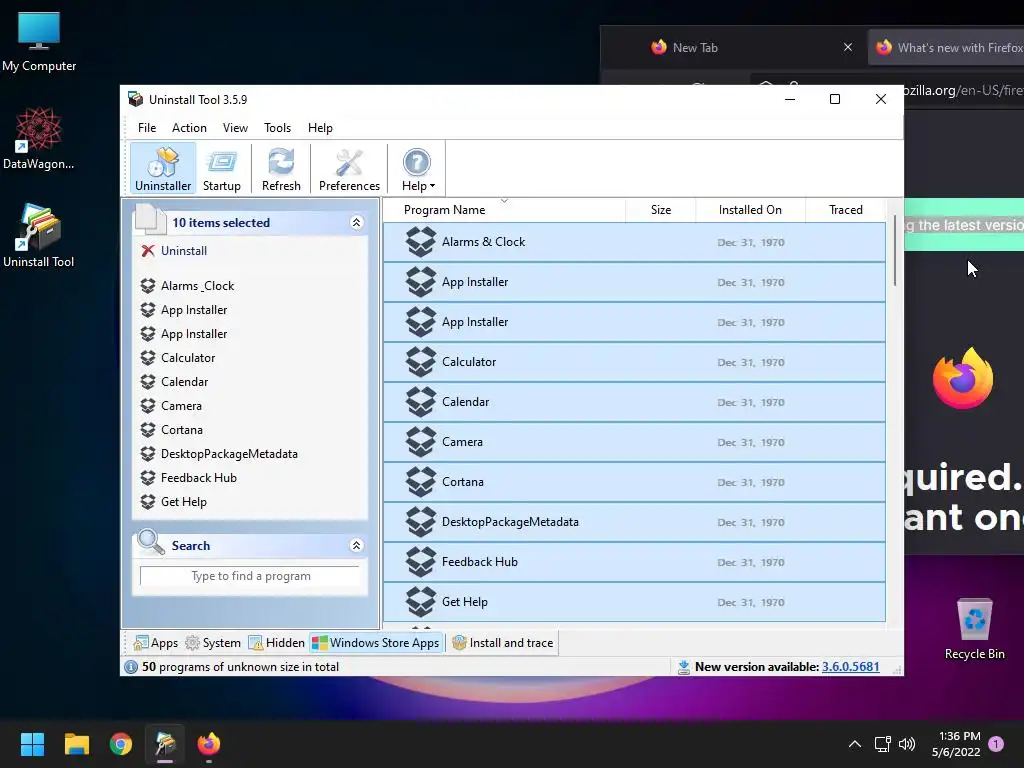Open the View menu
1024x768 pixels.
[235, 128]
